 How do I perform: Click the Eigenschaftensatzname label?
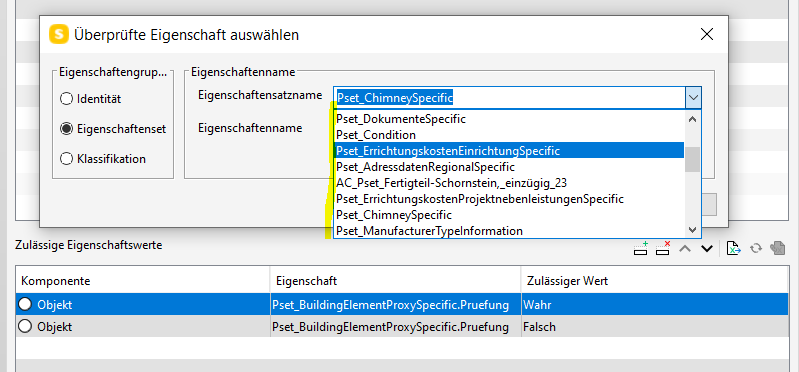pos(260,95)
